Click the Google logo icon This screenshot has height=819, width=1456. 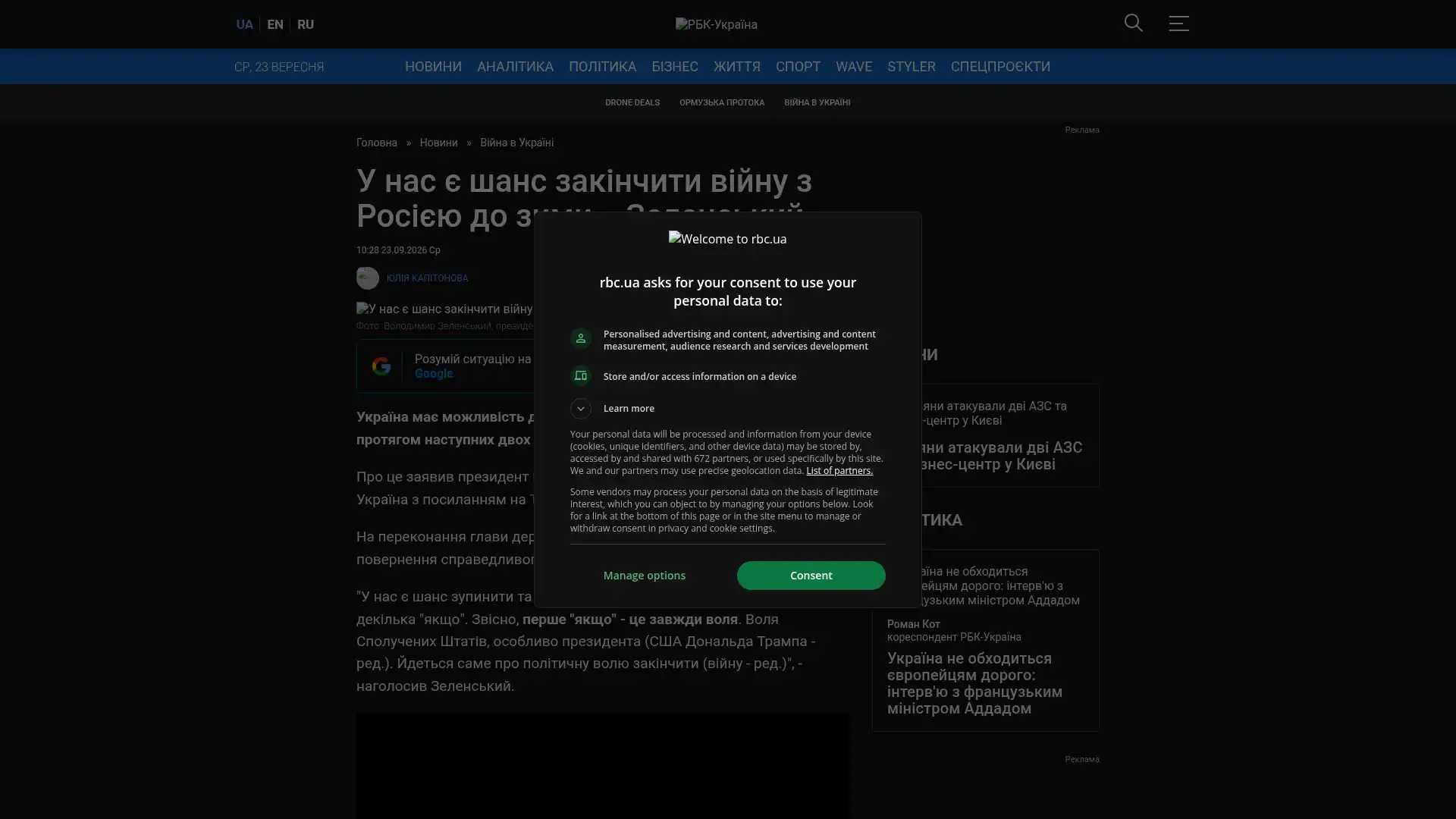(381, 366)
